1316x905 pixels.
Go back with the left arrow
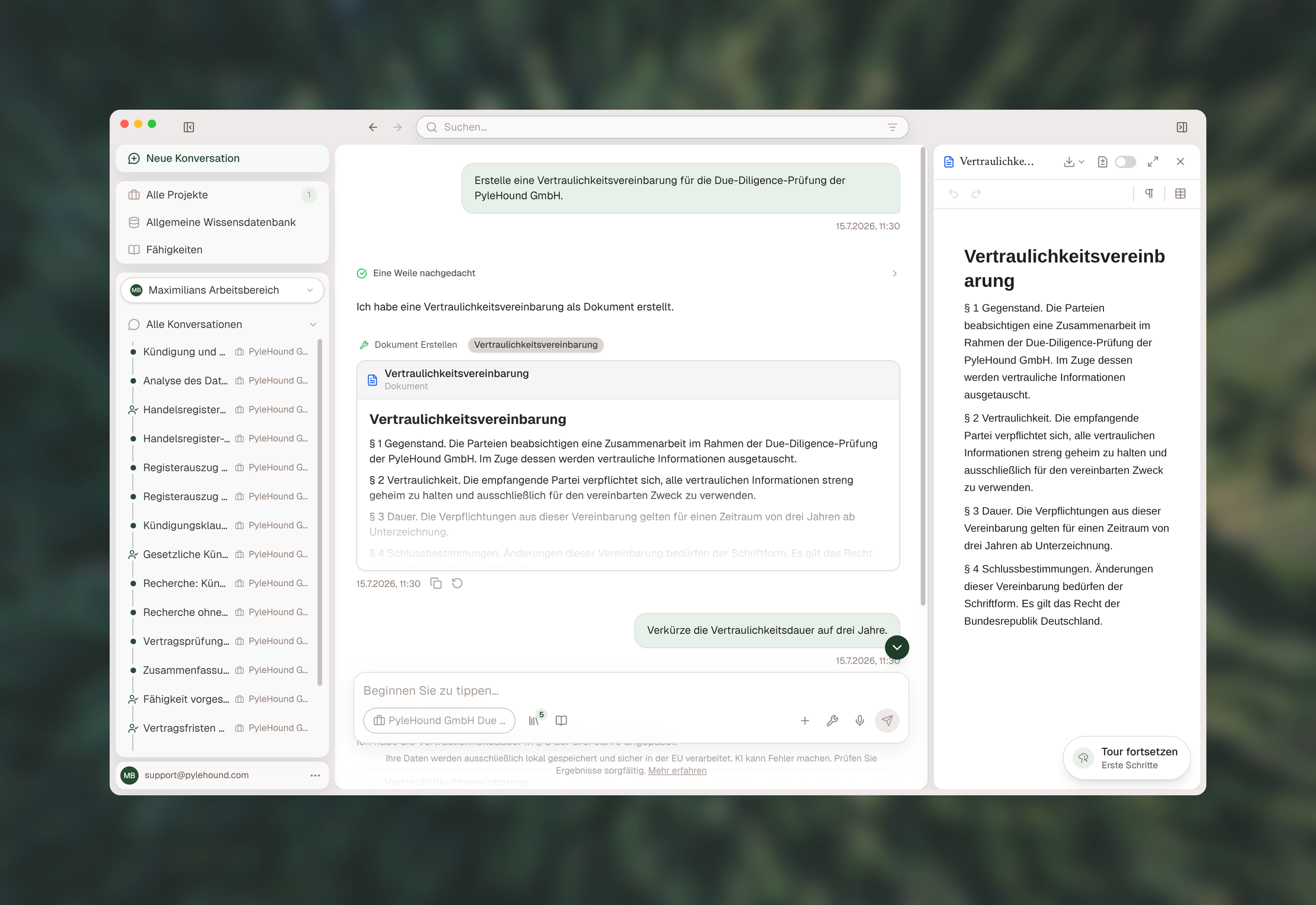pyautogui.click(x=373, y=127)
